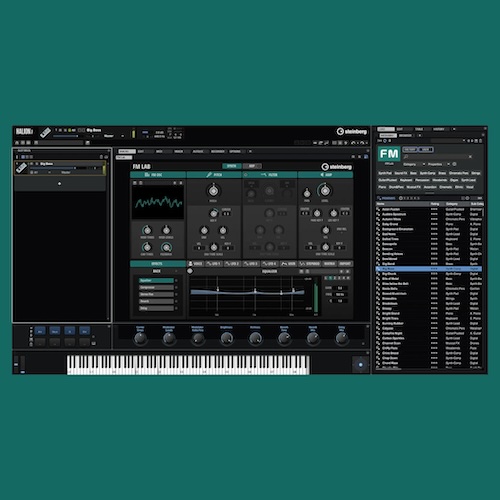This screenshot has height=500, width=500.
Task: Open the LFO 1 modulation tab
Action: pyautogui.click(x=213, y=264)
